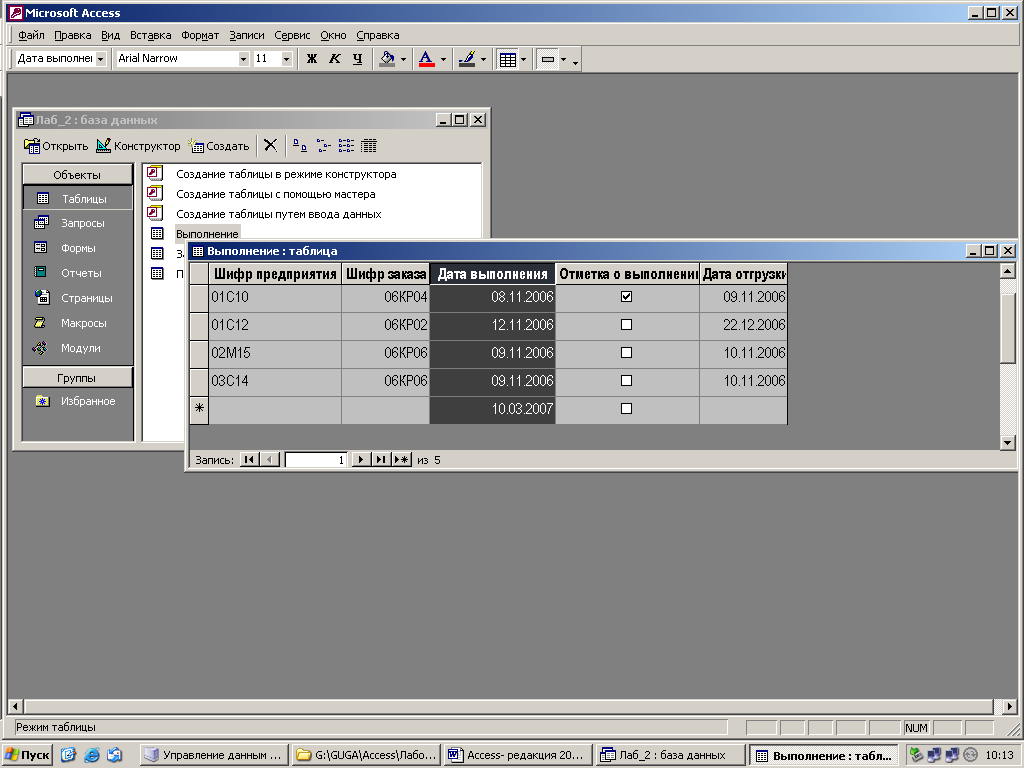Check completion mark for 01С12 row
Screen dimensions: 1024x768
tap(626, 325)
